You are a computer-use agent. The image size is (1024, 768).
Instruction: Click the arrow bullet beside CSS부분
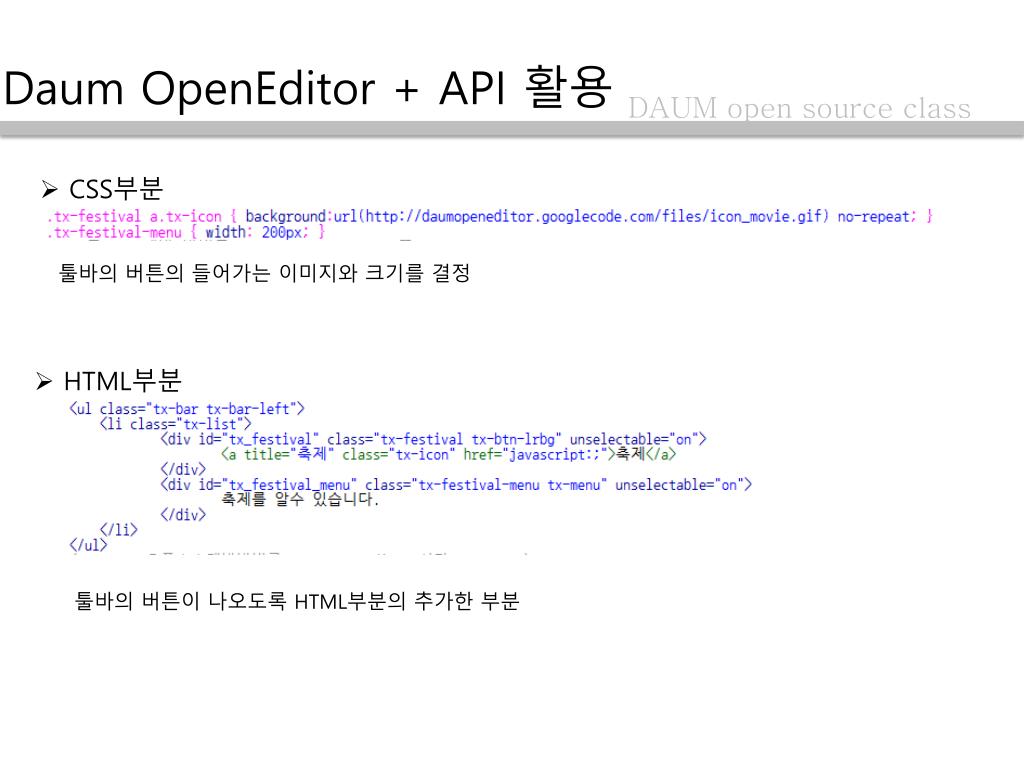[x=49, y=189]
